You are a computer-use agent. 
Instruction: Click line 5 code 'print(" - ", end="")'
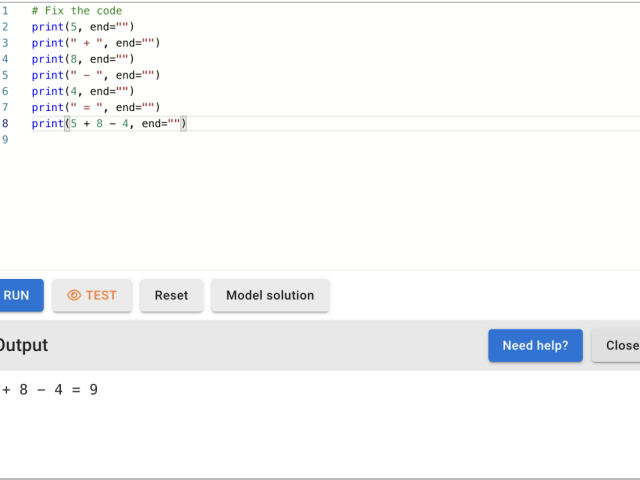coord(96,75)
